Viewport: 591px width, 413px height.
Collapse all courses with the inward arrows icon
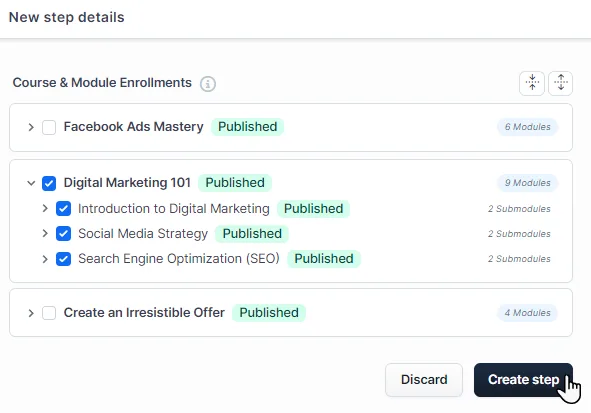pos(532,83)
